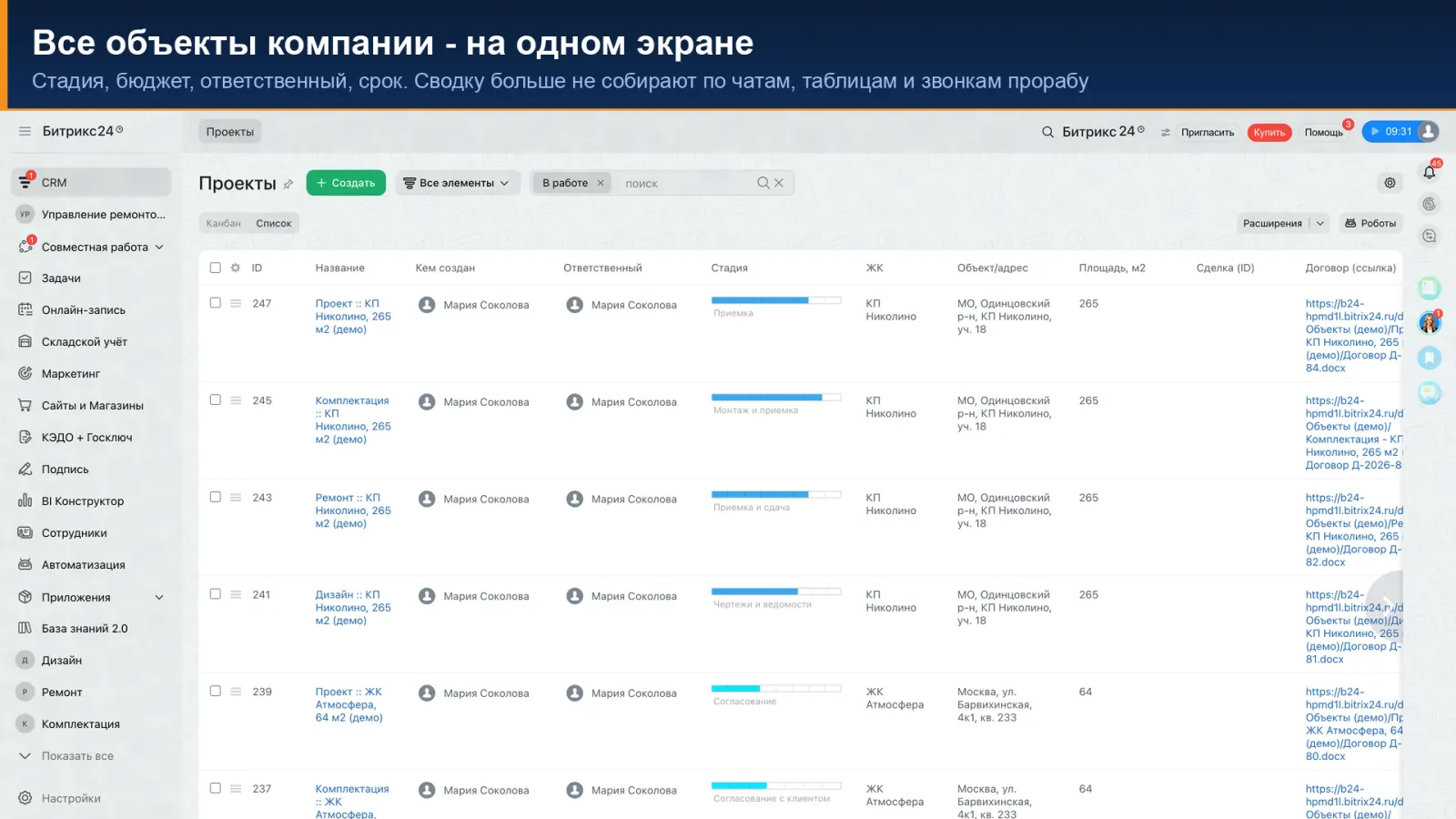The width and height of the screenshot is (1456, 819).
Task: Check the checkbox for row 247
Action: pos(216,303)
